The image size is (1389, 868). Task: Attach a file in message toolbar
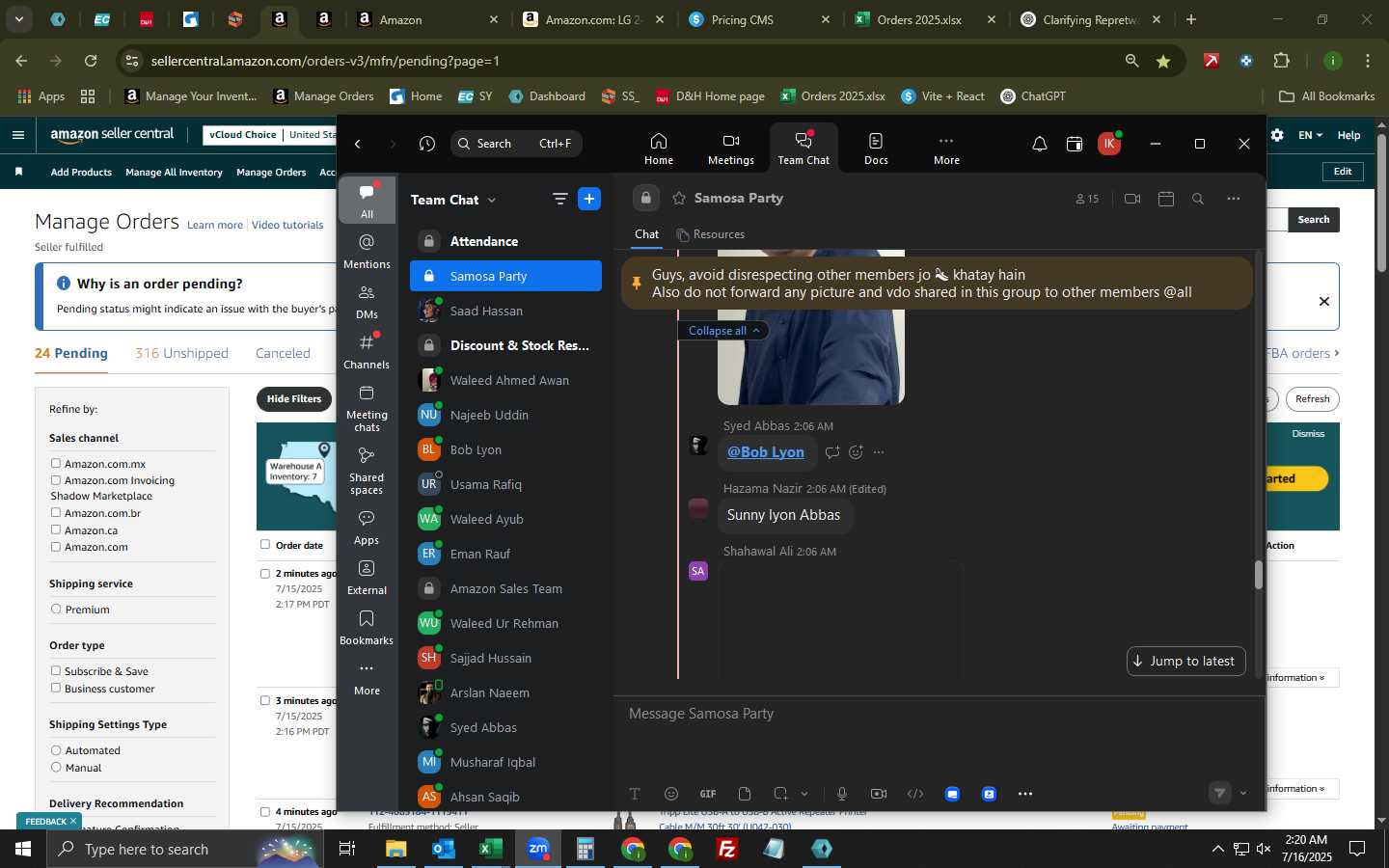coord(745,794)
